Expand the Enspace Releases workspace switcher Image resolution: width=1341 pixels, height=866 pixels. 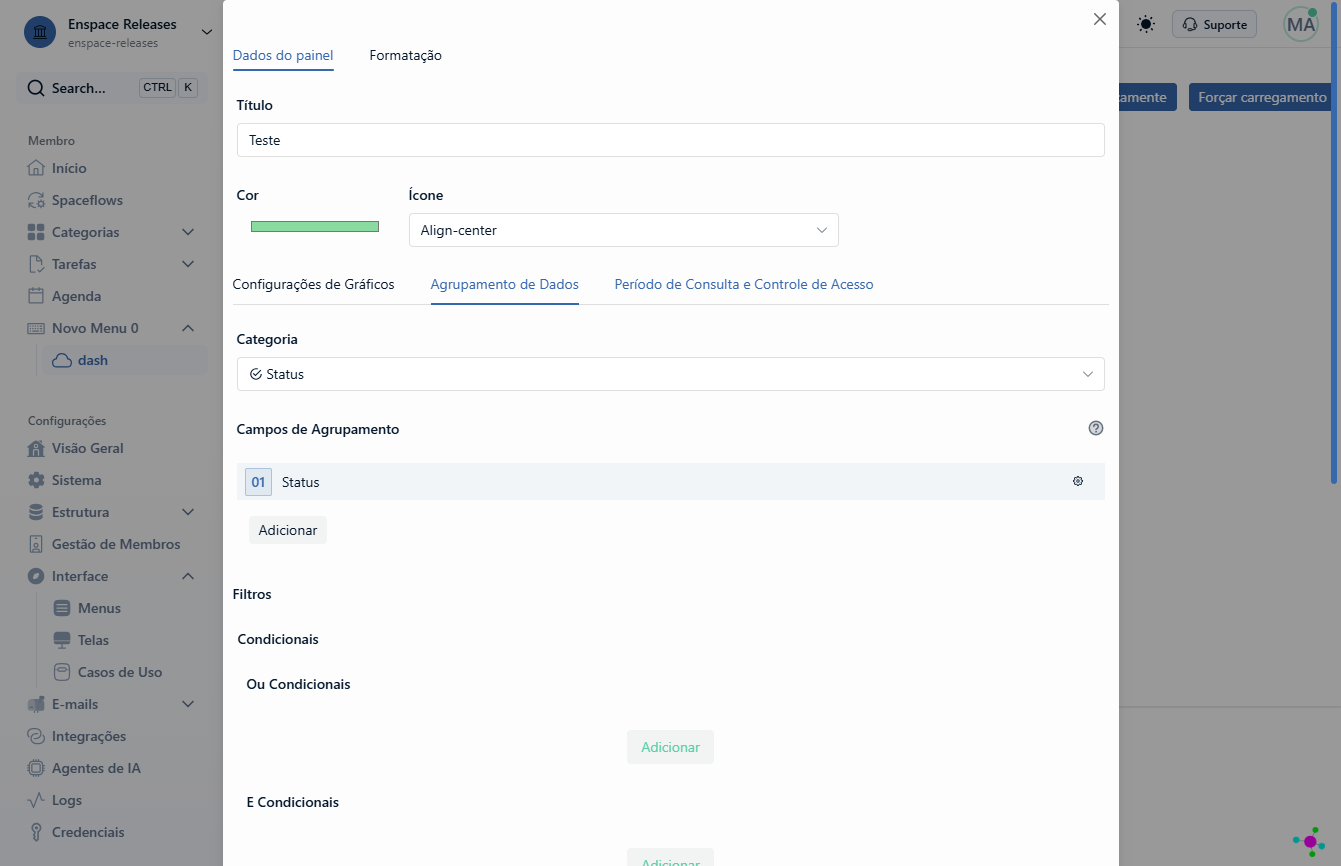(x=207, y=32)
